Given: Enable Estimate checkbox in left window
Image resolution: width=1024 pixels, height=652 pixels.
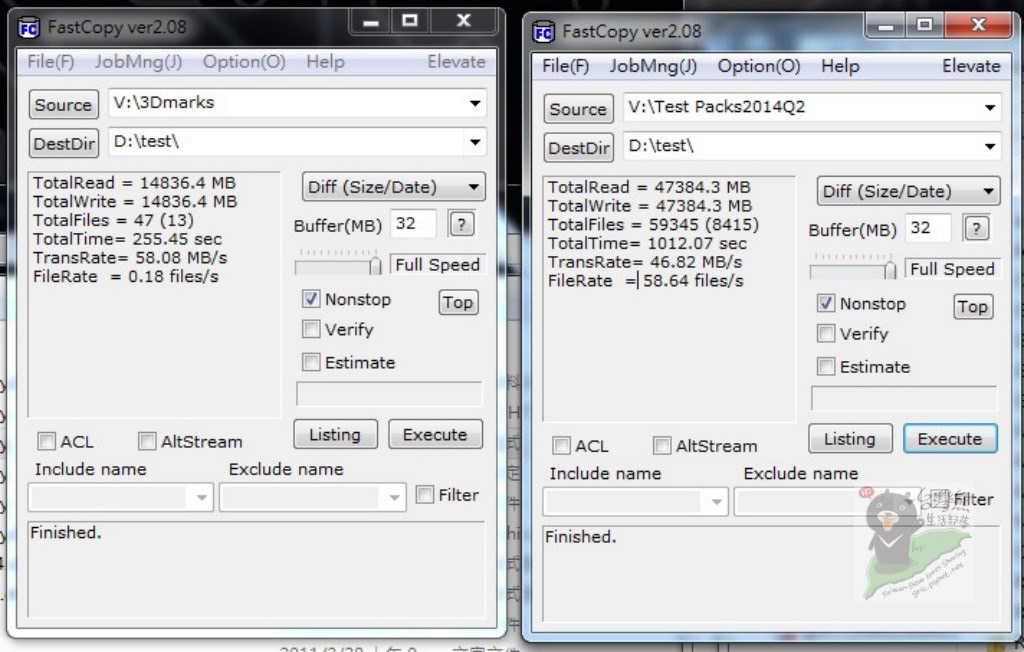Looking at the screenshot, I should 311,362.
